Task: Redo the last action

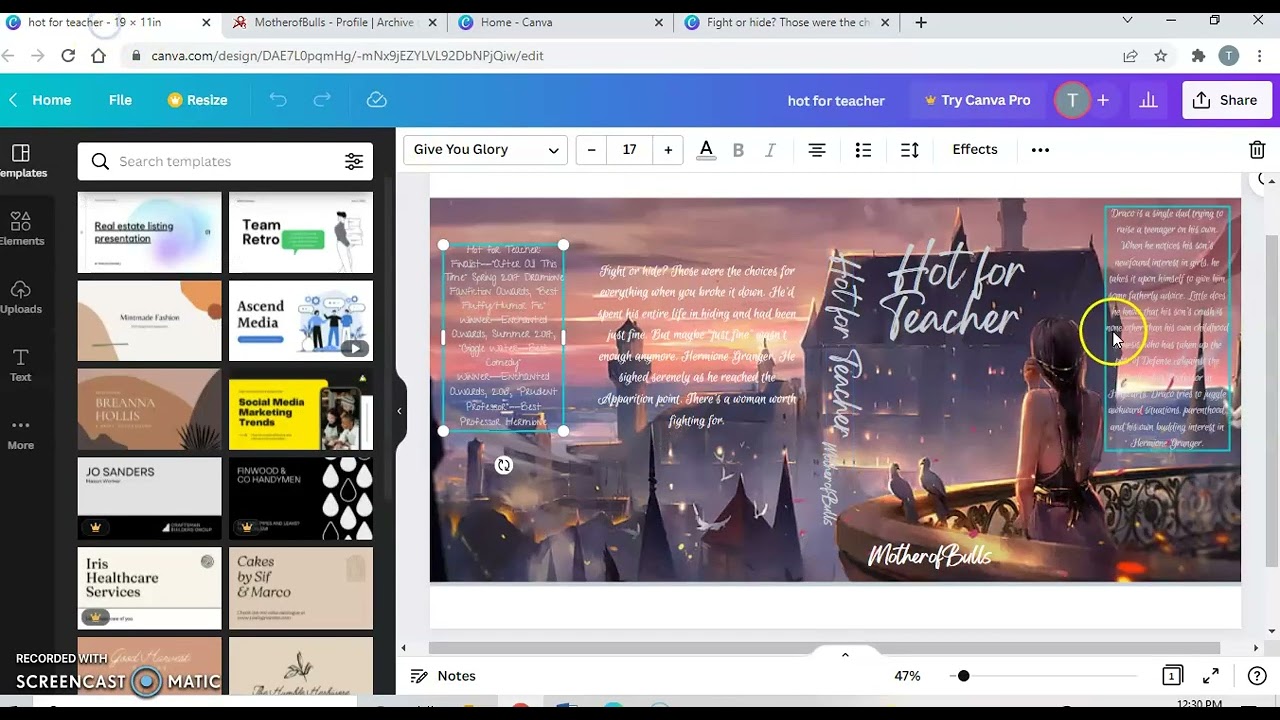Action: 322,100
